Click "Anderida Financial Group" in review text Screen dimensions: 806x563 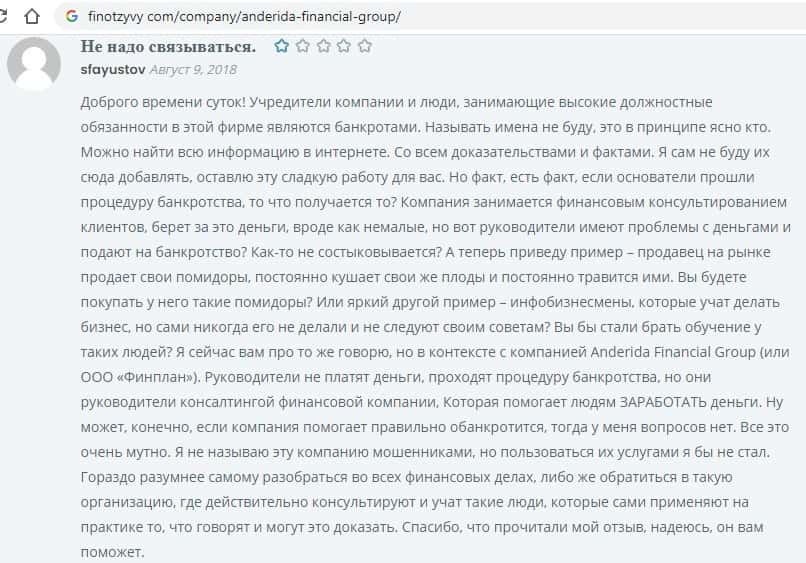650,352
